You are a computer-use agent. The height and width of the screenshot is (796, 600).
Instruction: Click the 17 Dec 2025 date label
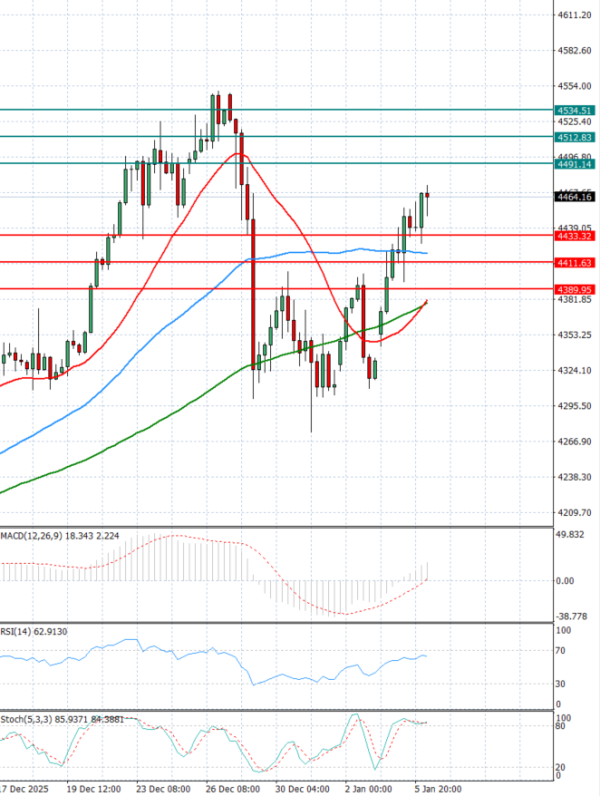pos(22,787)
